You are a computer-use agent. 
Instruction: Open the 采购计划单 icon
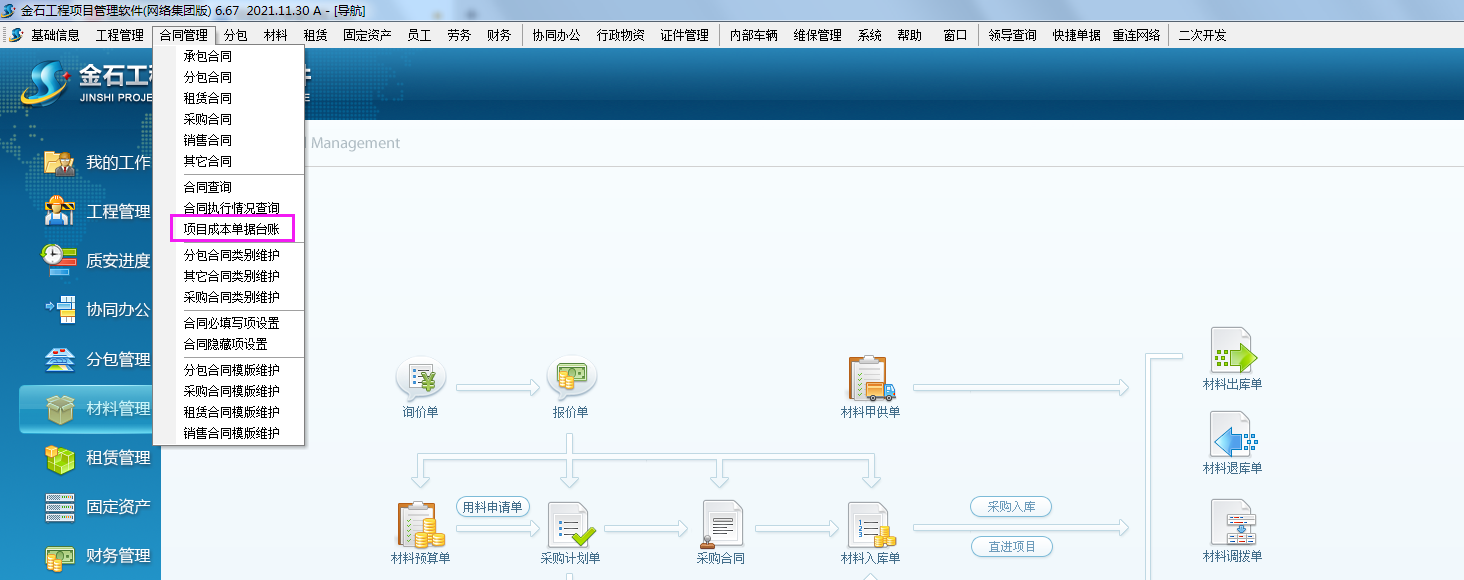tap(571, 525)
